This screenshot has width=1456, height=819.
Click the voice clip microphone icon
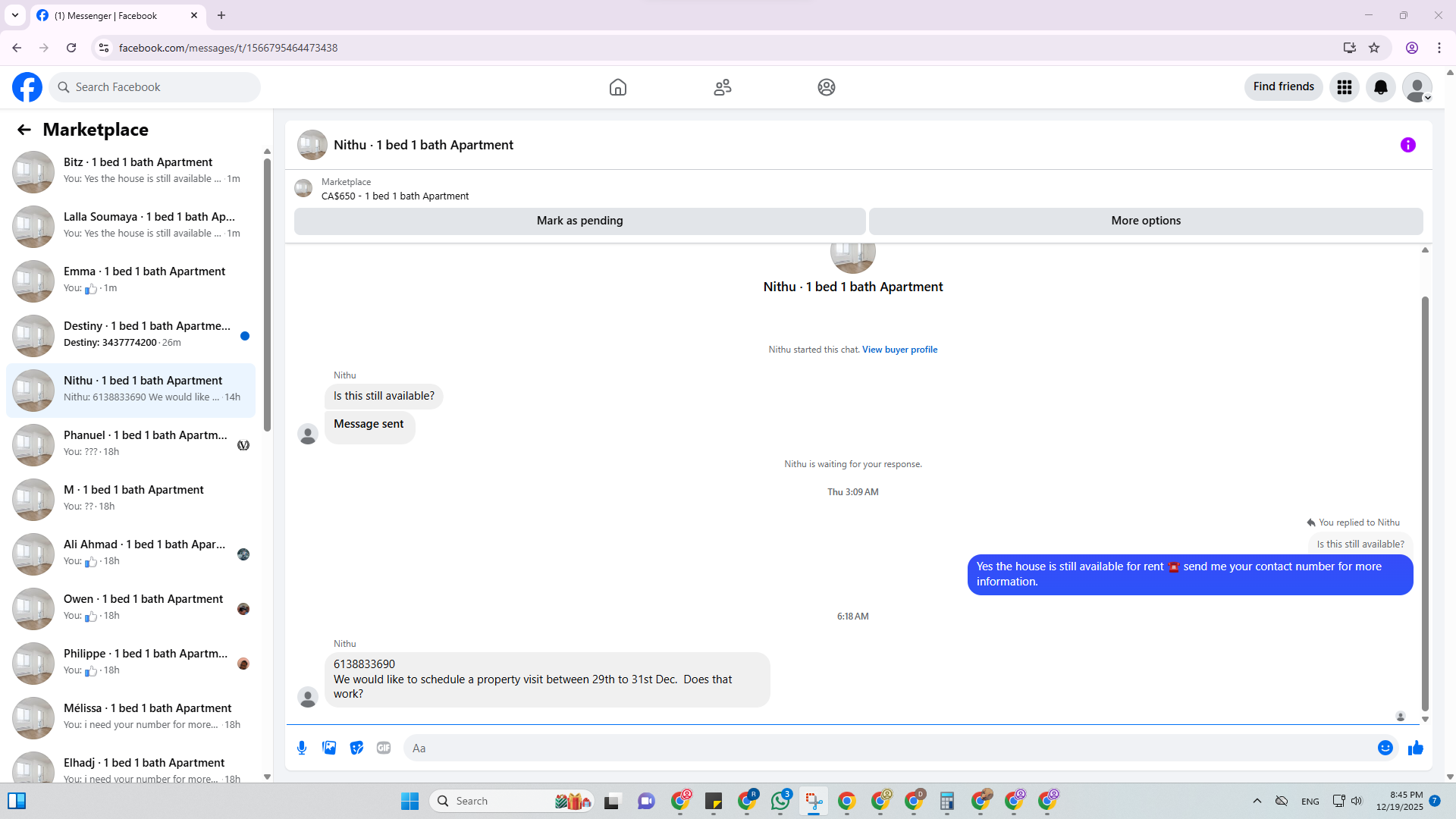[302, 748]
